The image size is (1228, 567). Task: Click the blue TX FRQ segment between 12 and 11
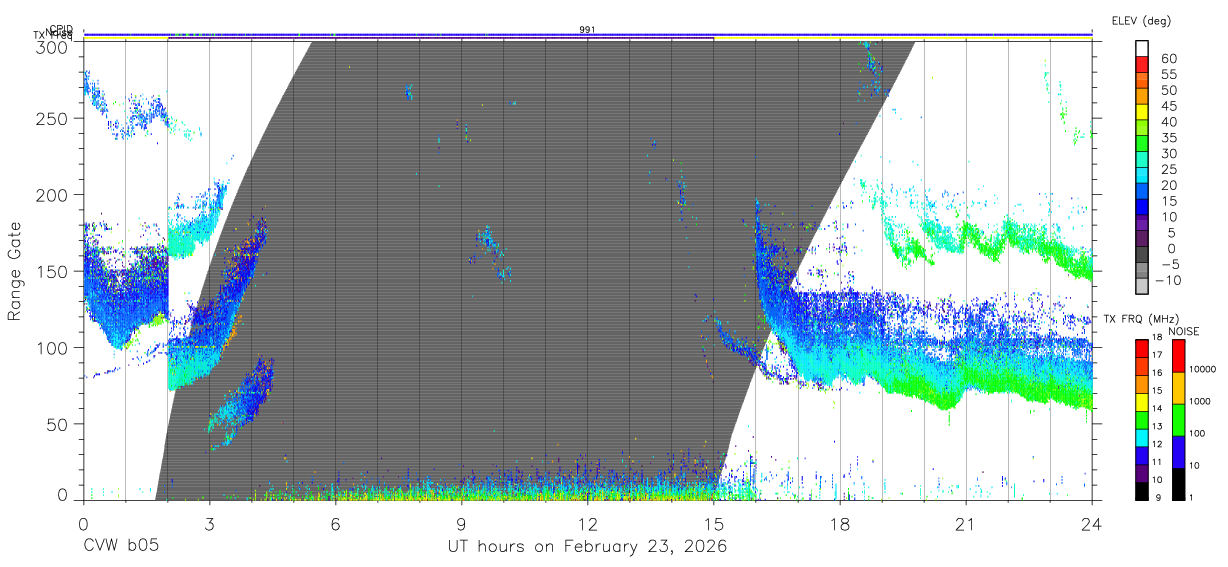tap(1141, 454)
